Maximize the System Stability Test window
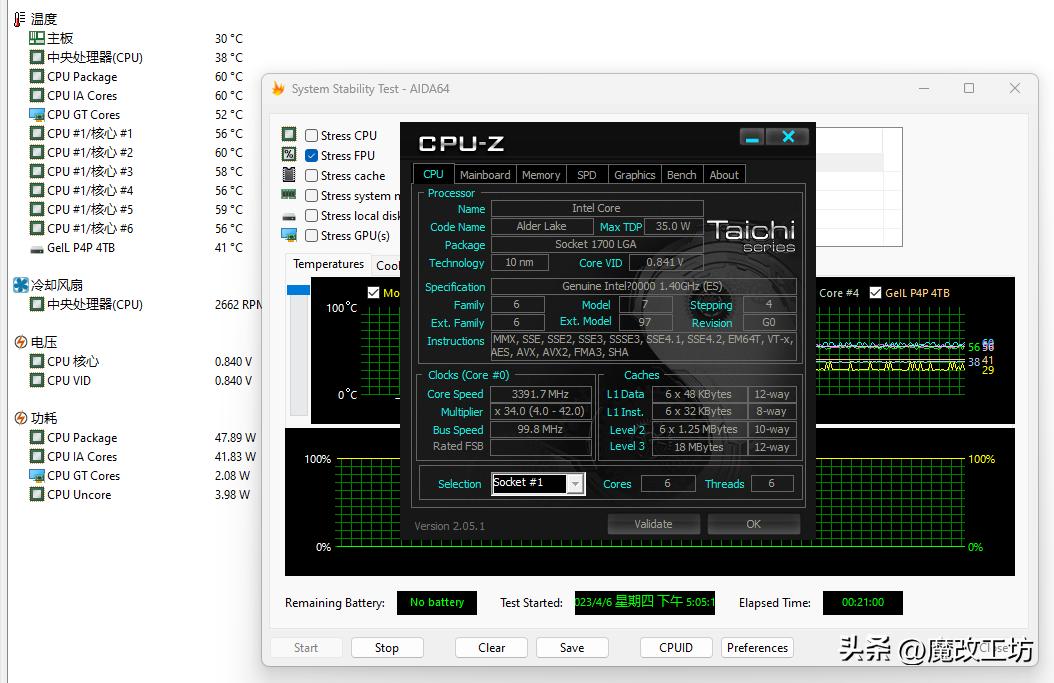Viewport: 1054px width, 683px height. 969,88
